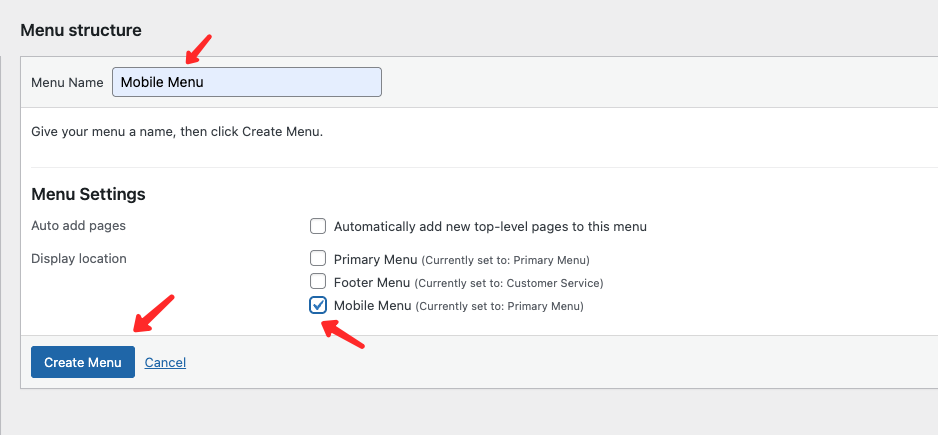Click the "Footer Menu" checkbox label text
This screenshot has height=435, width=938.
click(x=372, y=282)
